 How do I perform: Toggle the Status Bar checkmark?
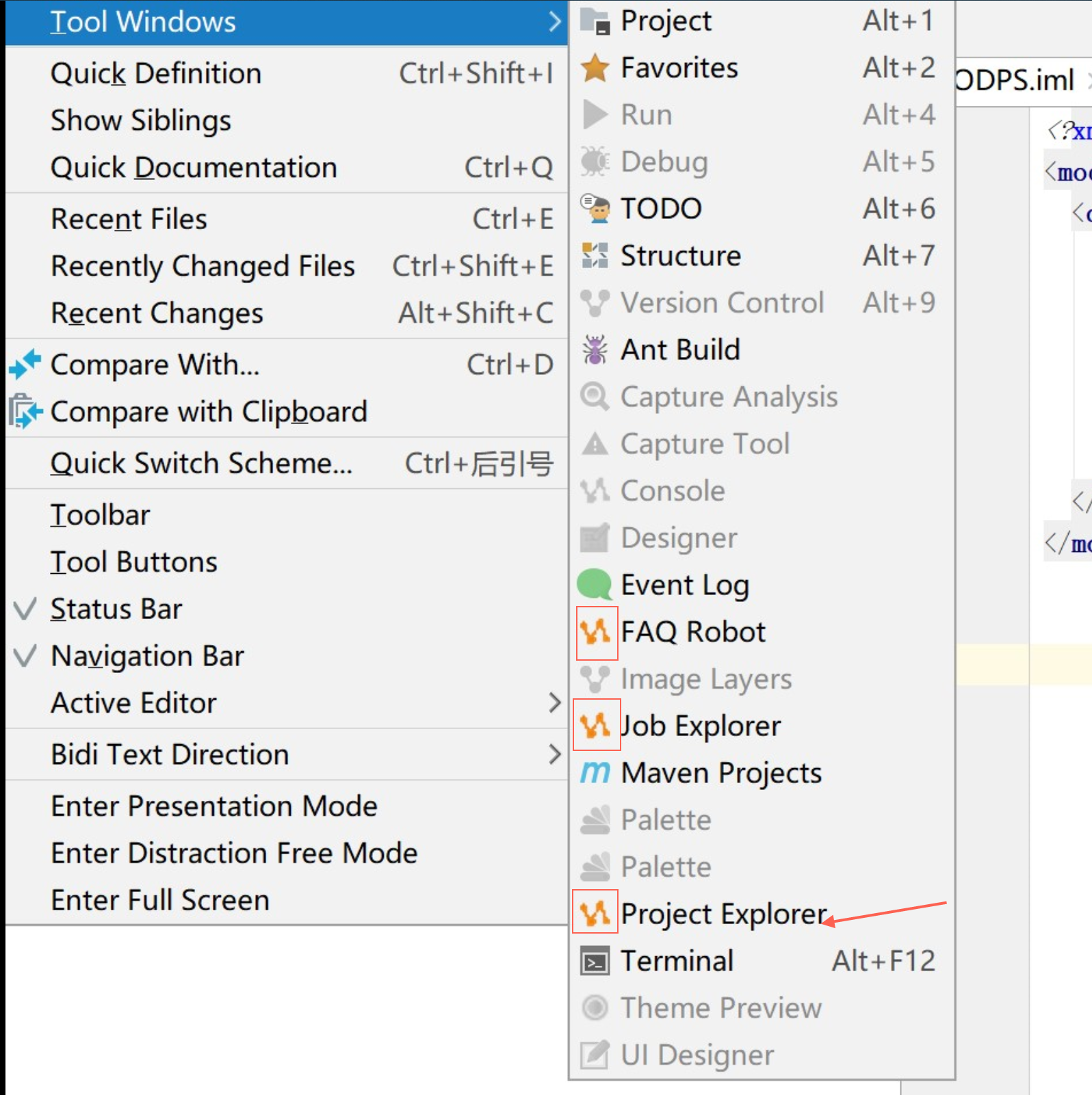click(25, 609)
